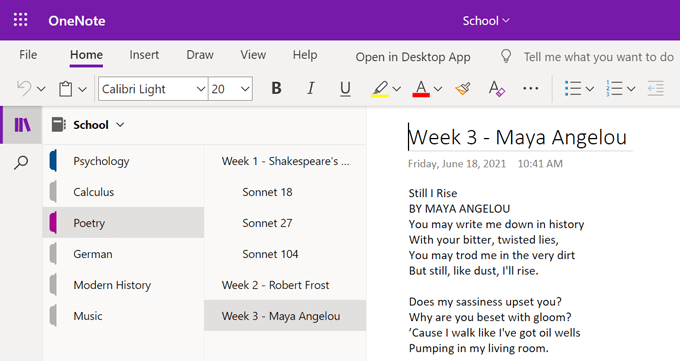This screenshot has height=361, width=680.
Task: Switch to the Insert ribbon tab
Action: 144,55
